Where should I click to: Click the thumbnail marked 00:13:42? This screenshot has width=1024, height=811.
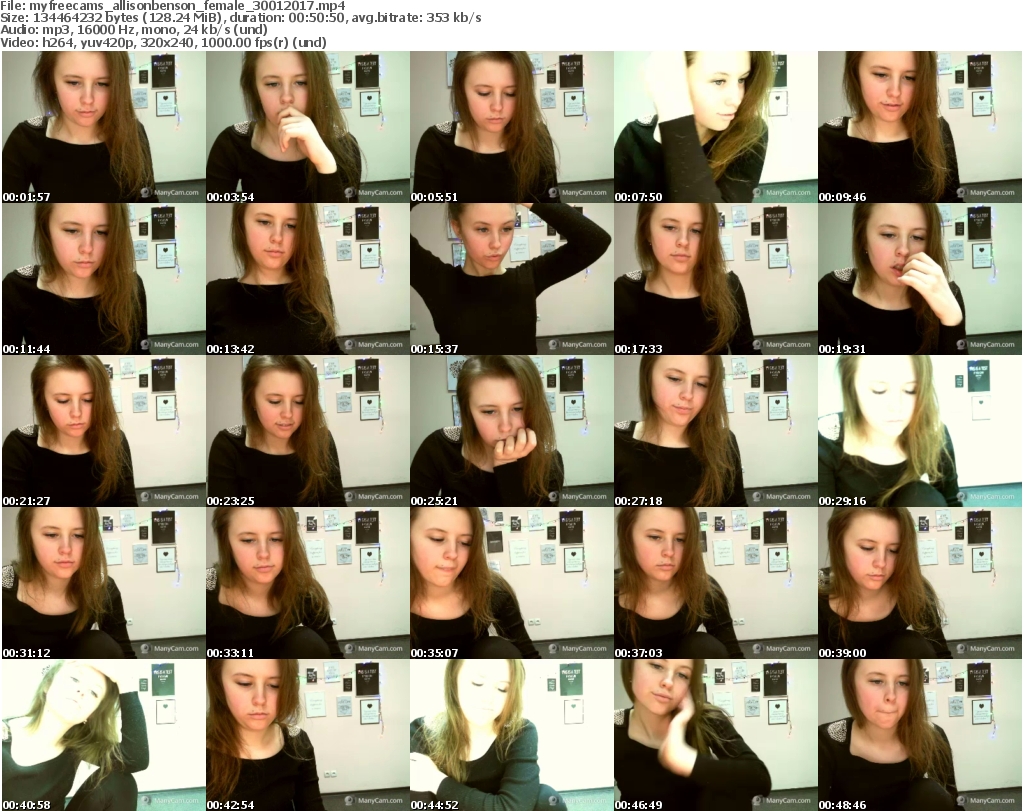[x=308, y=279]
